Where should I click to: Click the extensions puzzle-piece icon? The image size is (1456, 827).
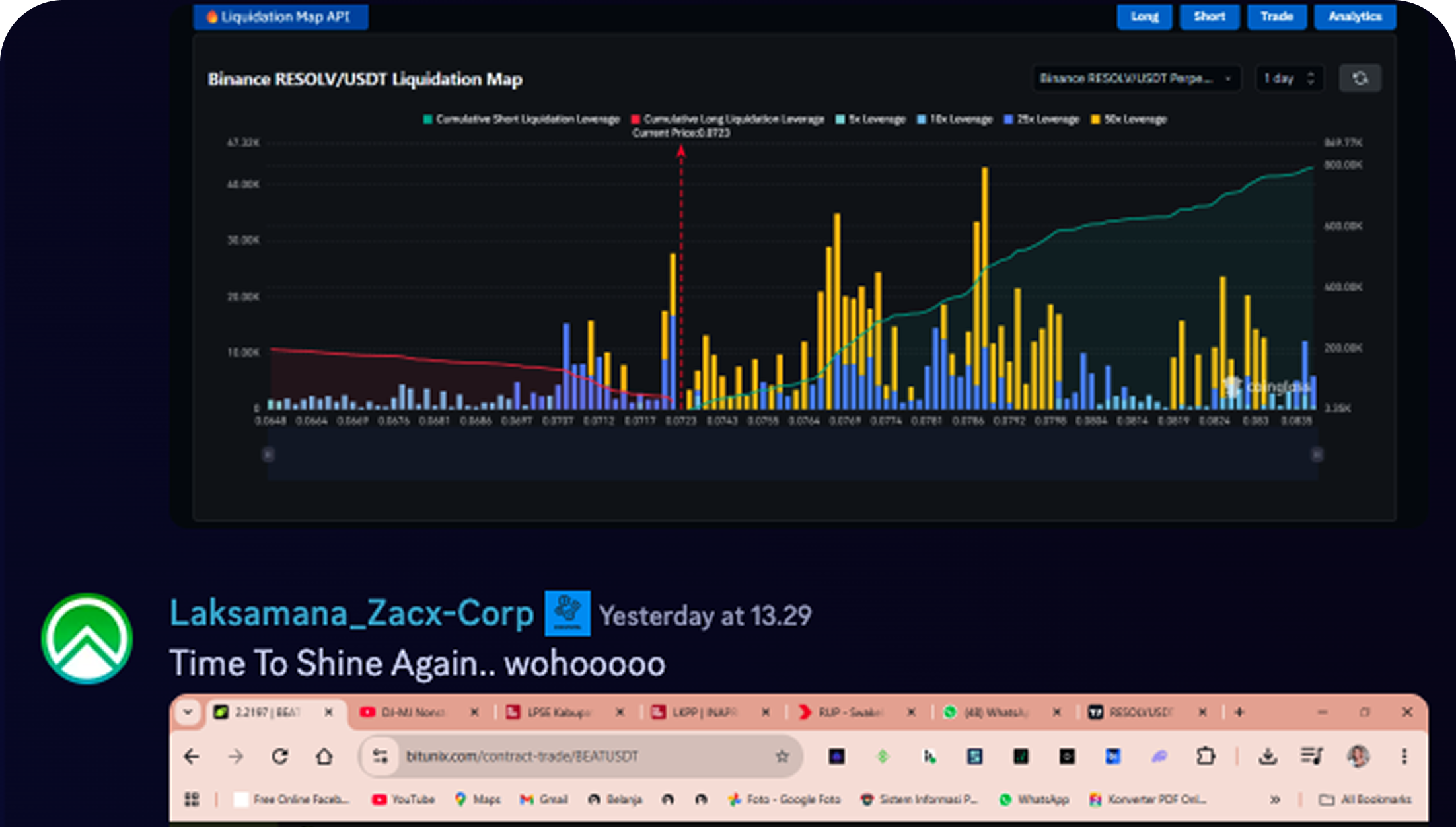tap(1206, 756)
